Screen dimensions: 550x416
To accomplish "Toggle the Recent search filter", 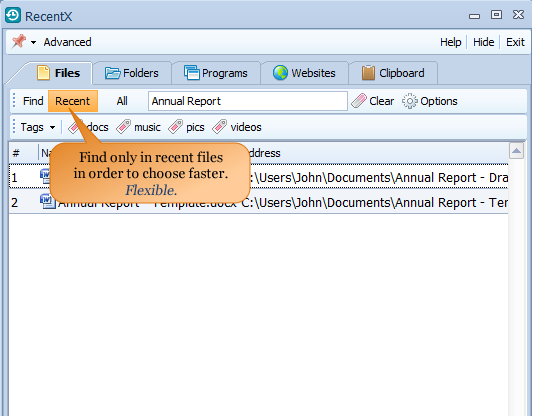I will tap(73, 101).
